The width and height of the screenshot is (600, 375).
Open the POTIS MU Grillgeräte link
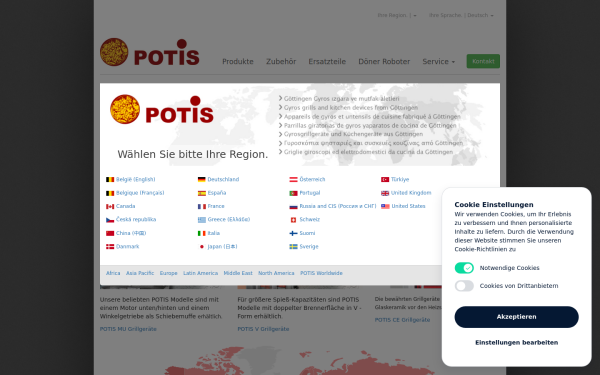[x=128, y=329]
